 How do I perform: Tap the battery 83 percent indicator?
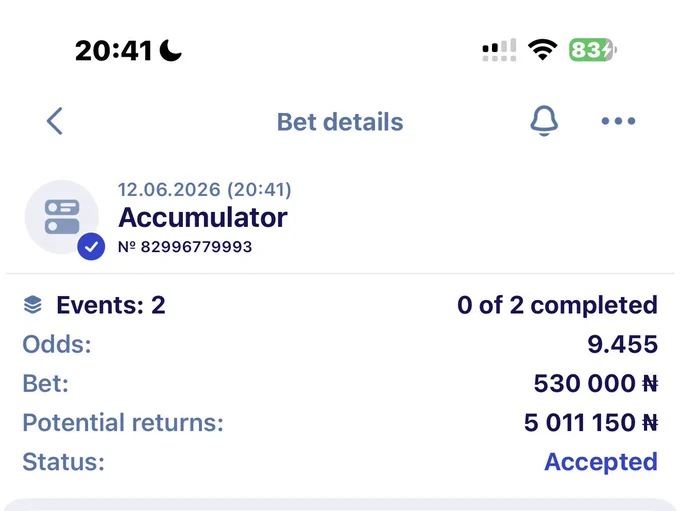point(593,50)
